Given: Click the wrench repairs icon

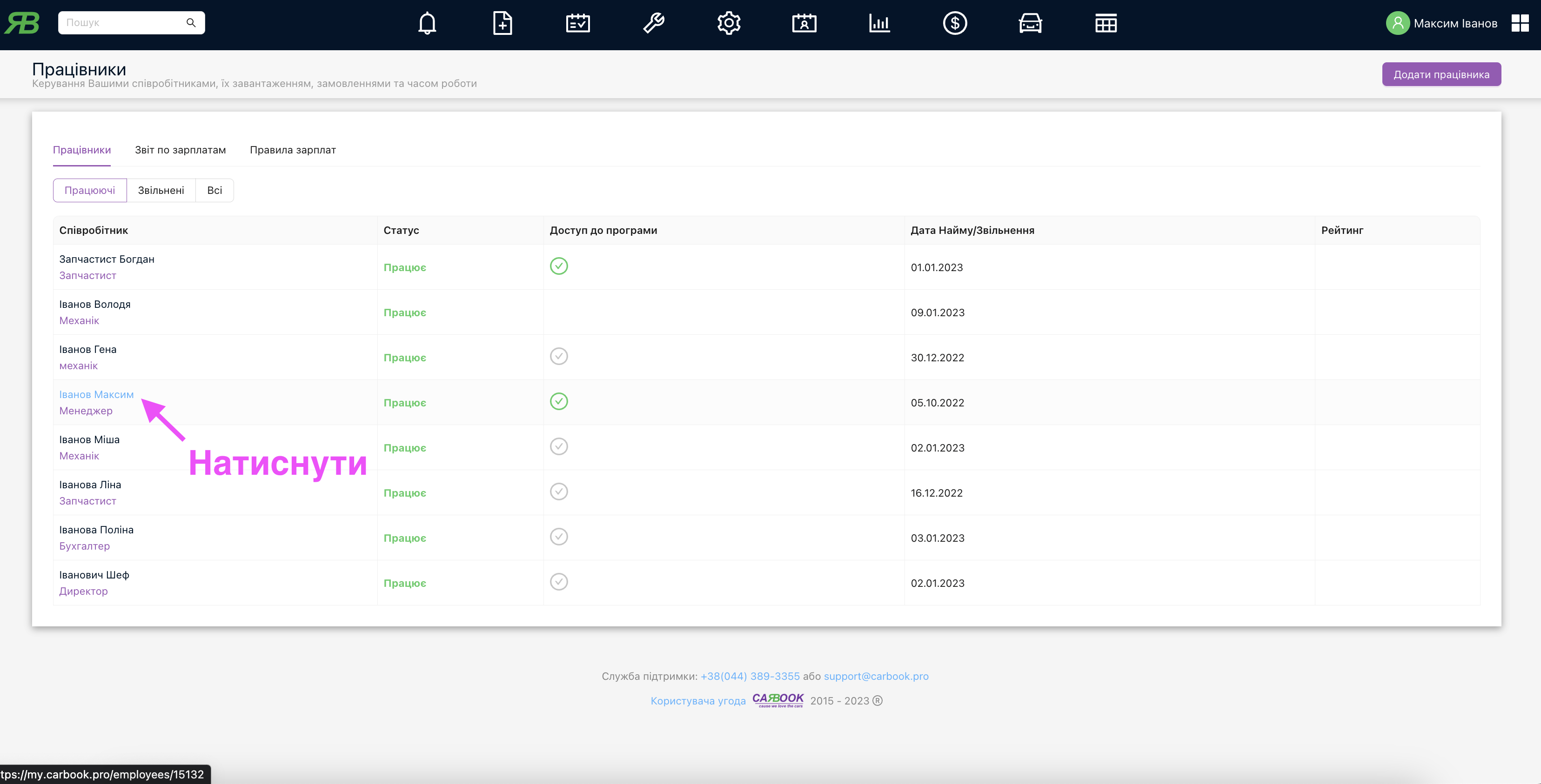Looking at the screenshot, I should point(653,24).
